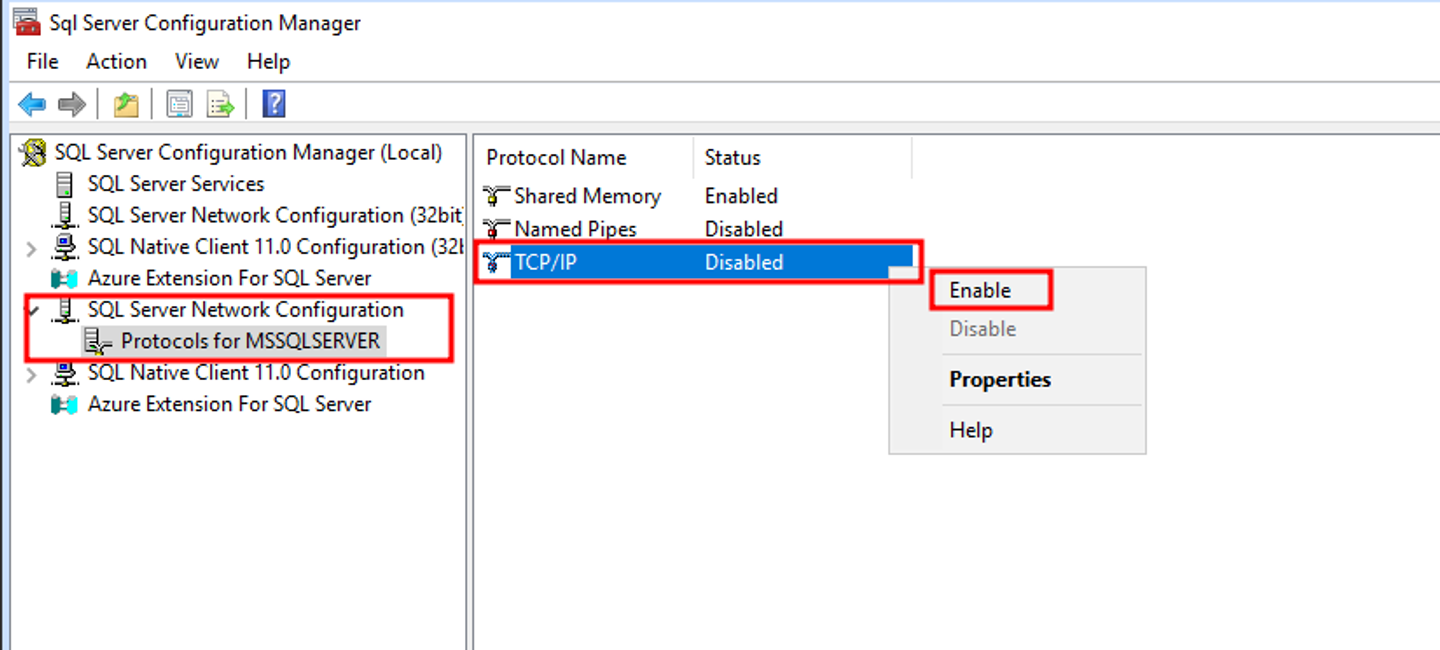Choose Properties in the context menu

coord(1017,380)
